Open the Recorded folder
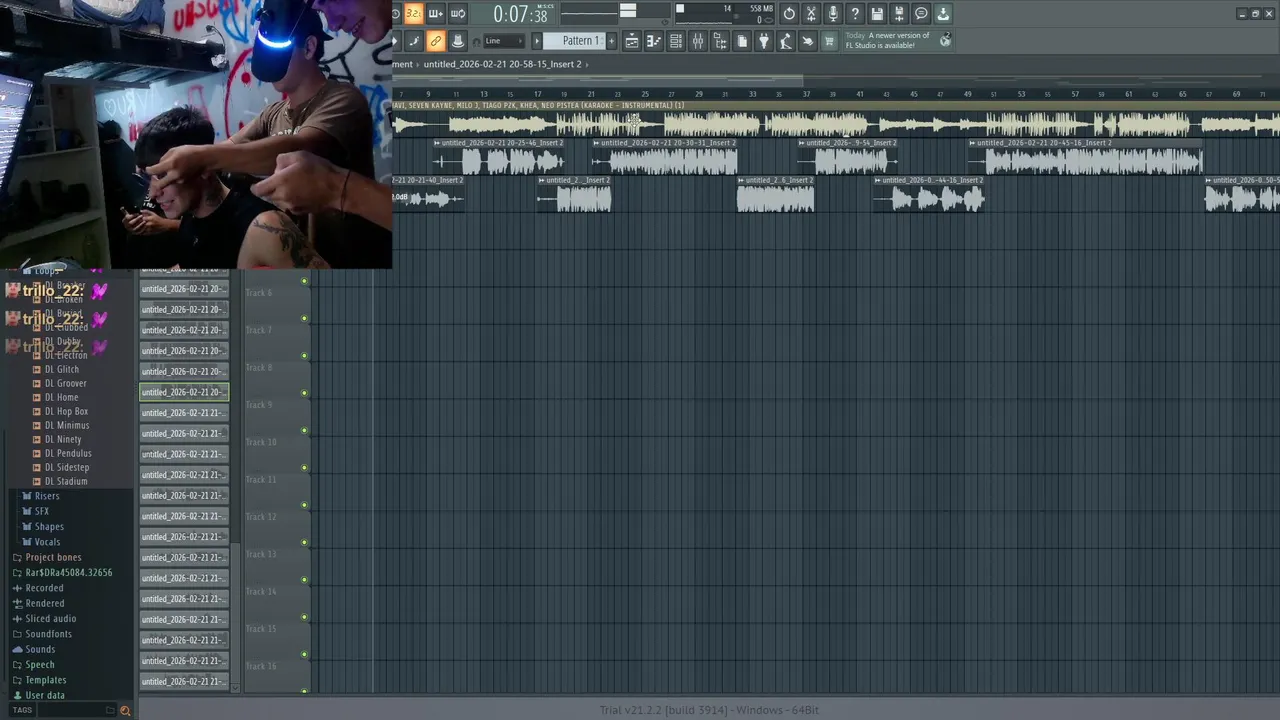 [44, 588]
